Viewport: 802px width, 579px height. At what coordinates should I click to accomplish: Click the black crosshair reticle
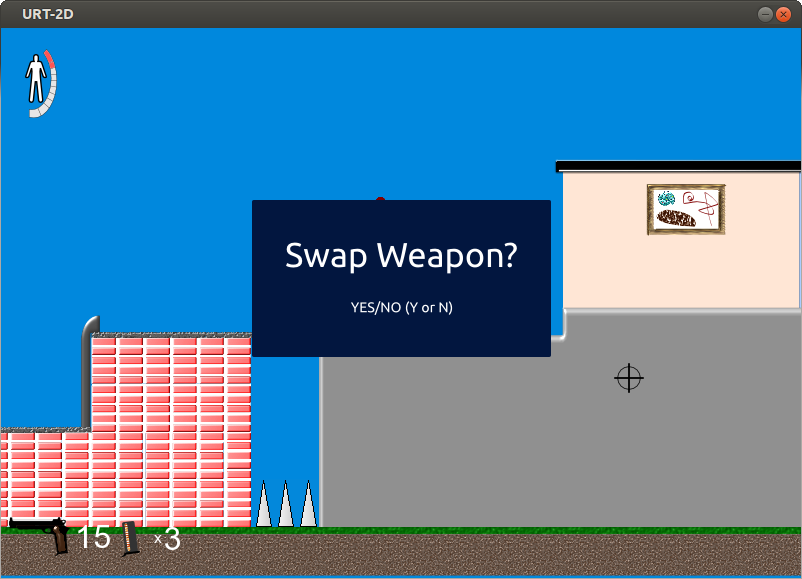[629, 378]
